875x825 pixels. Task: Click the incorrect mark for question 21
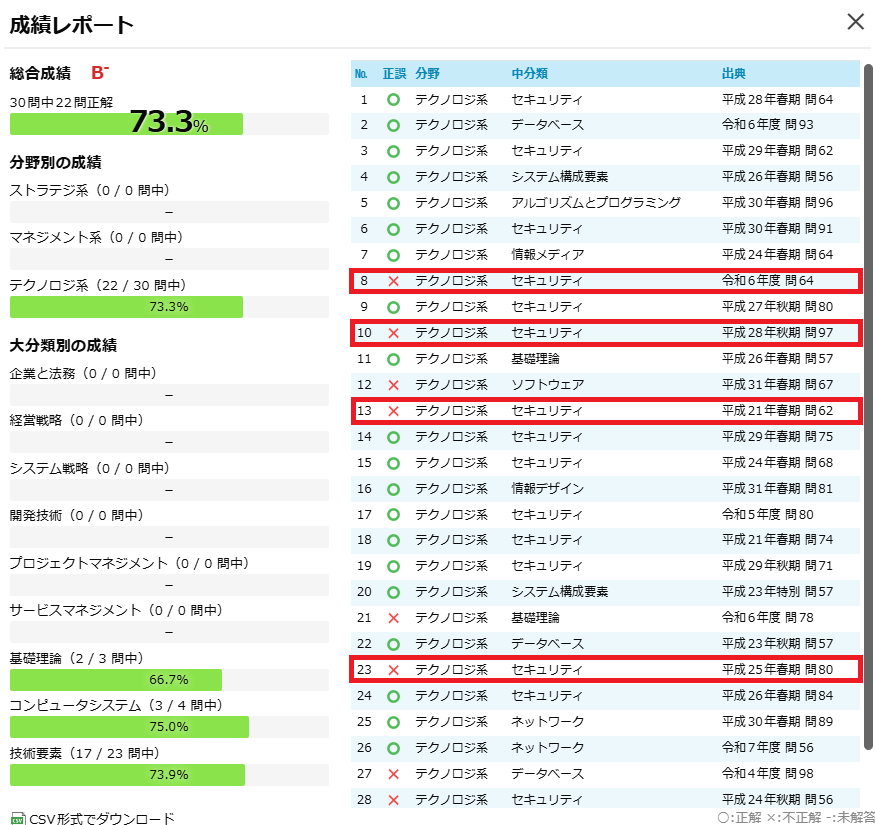[x=395, y=617]
